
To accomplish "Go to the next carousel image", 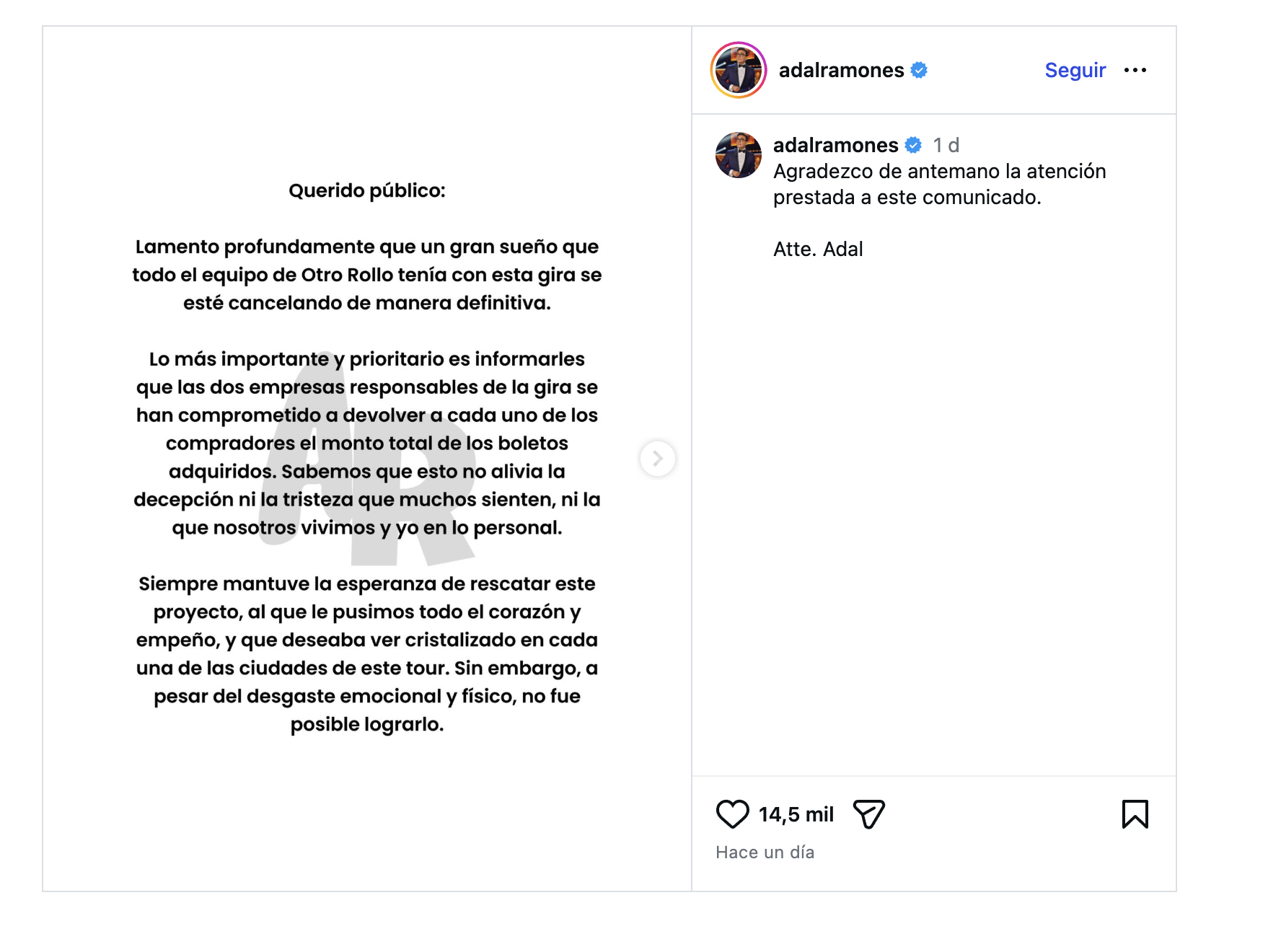I will (x=657, y=459).
